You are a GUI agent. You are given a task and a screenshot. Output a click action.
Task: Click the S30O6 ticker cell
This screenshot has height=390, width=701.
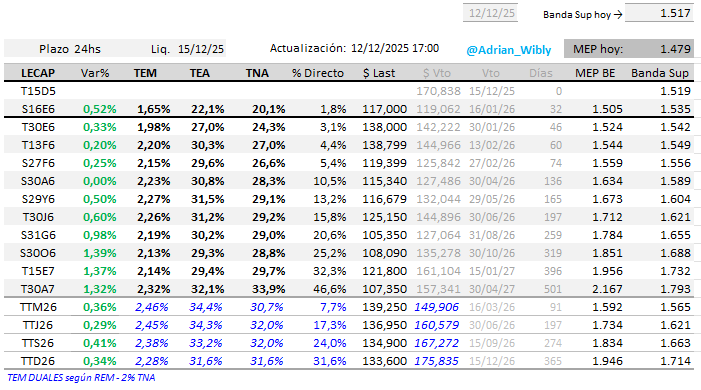click(38, 253)
